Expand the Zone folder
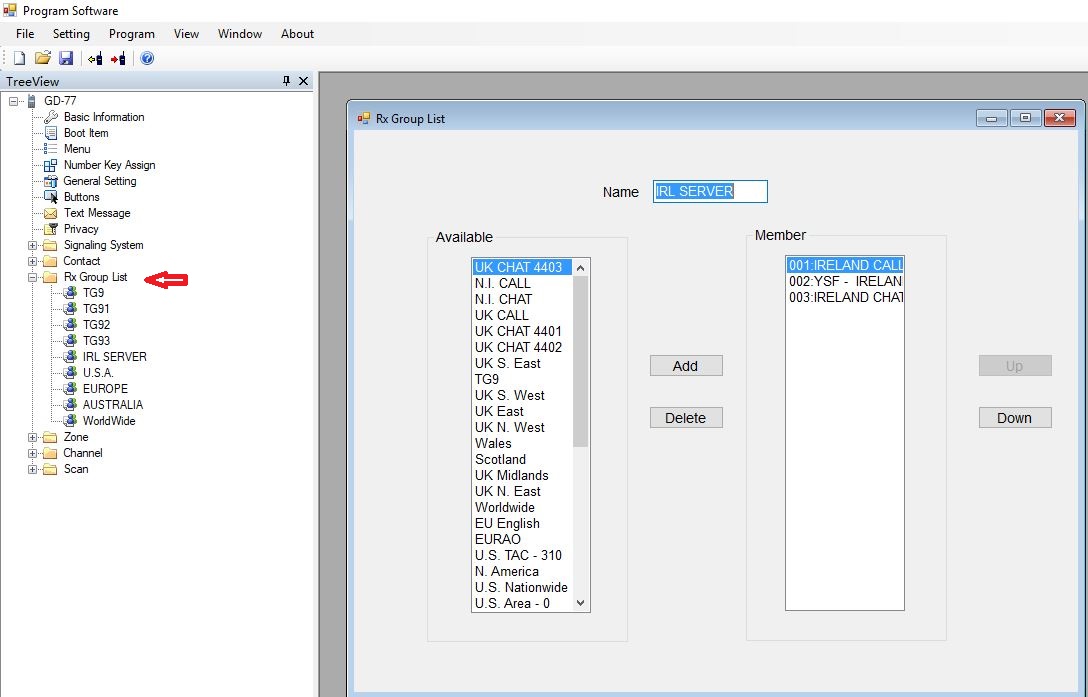Viewport: 1088px width, 697px height. point(32,437)
